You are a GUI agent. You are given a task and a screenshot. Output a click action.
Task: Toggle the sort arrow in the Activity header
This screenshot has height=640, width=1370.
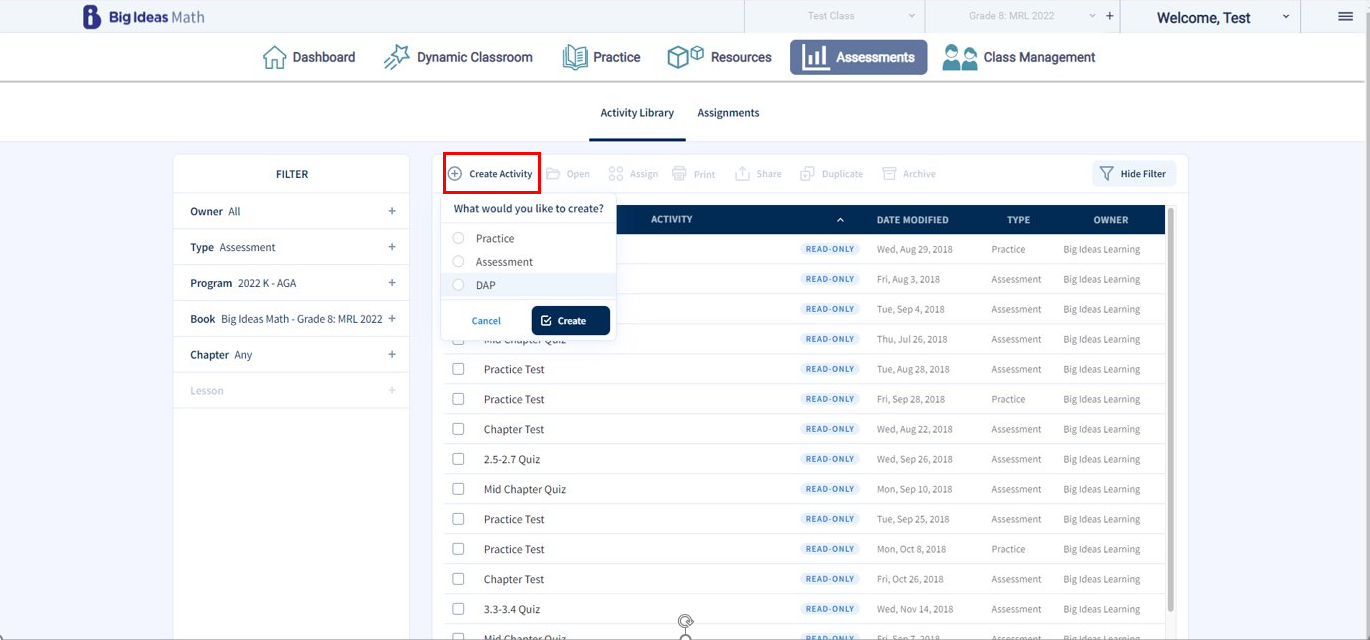(x=840, y=220)
